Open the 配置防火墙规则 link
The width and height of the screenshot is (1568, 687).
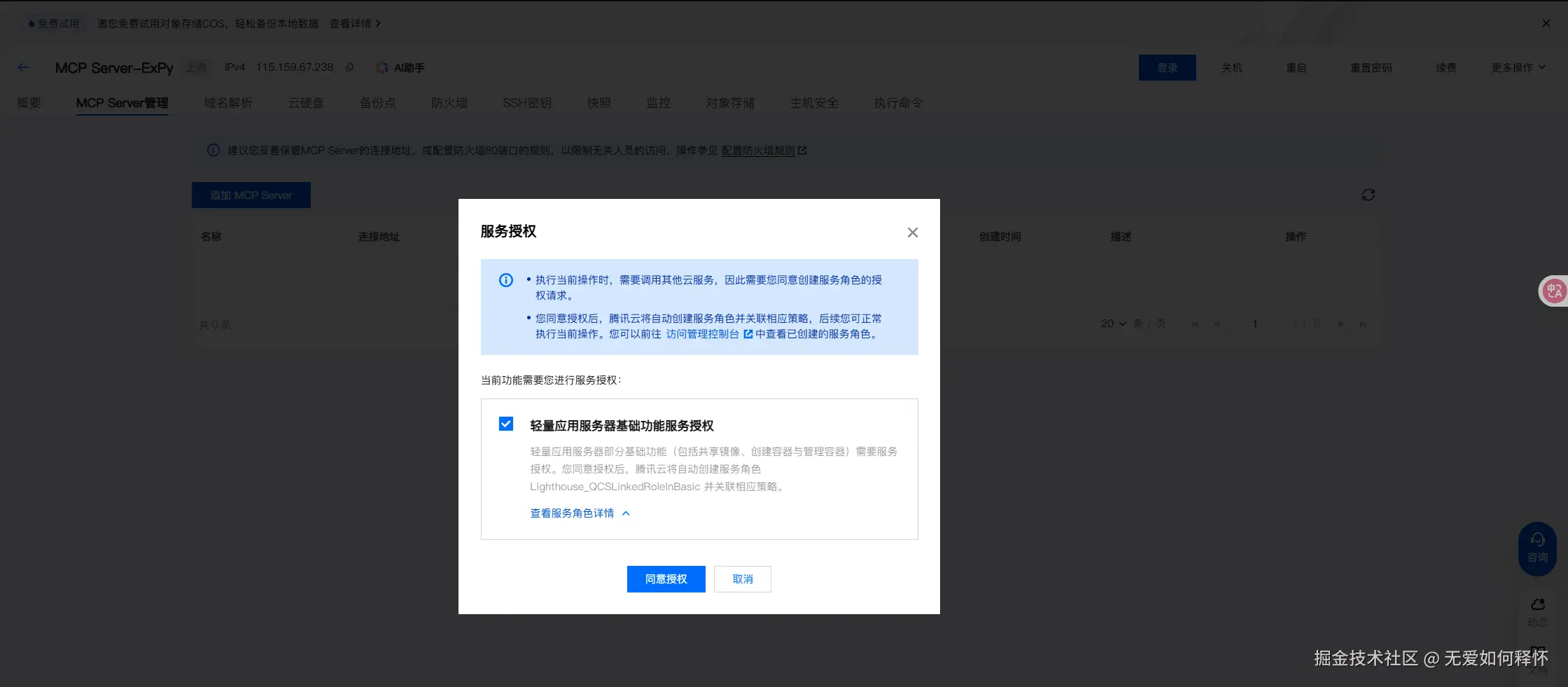click(764, 151)
